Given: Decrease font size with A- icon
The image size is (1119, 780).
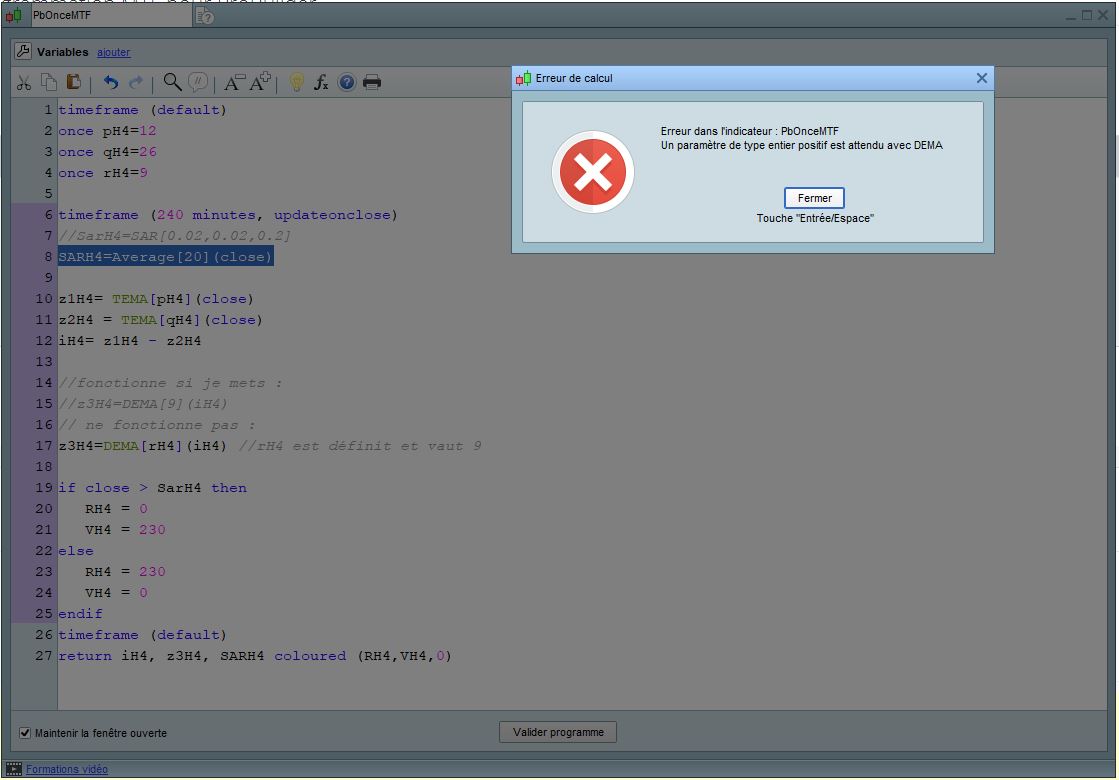Looking at the screenshot, I should (x=235, y=83).
